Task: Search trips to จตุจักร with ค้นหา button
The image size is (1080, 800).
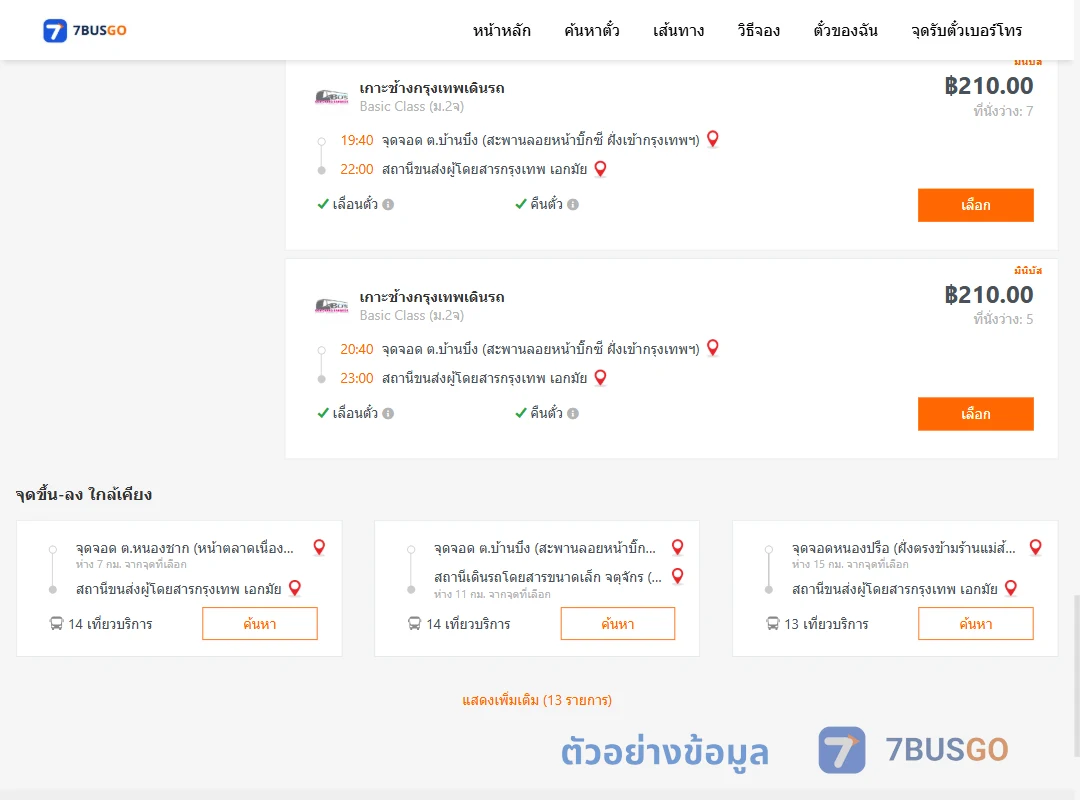Action: [x=618, y=624]
